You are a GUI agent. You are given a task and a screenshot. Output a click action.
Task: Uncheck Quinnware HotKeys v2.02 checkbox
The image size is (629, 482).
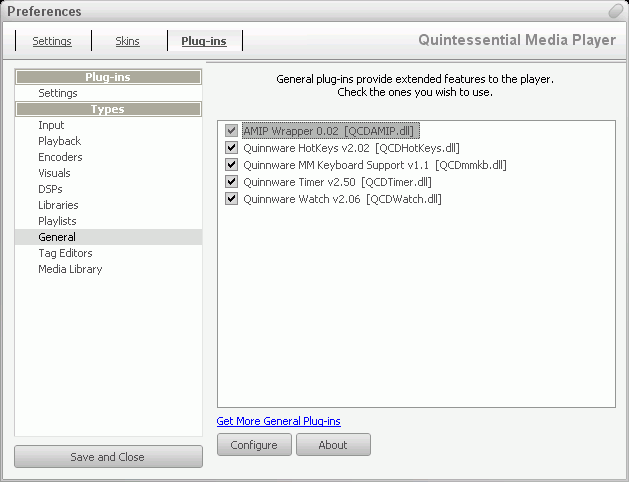(231, 148)
